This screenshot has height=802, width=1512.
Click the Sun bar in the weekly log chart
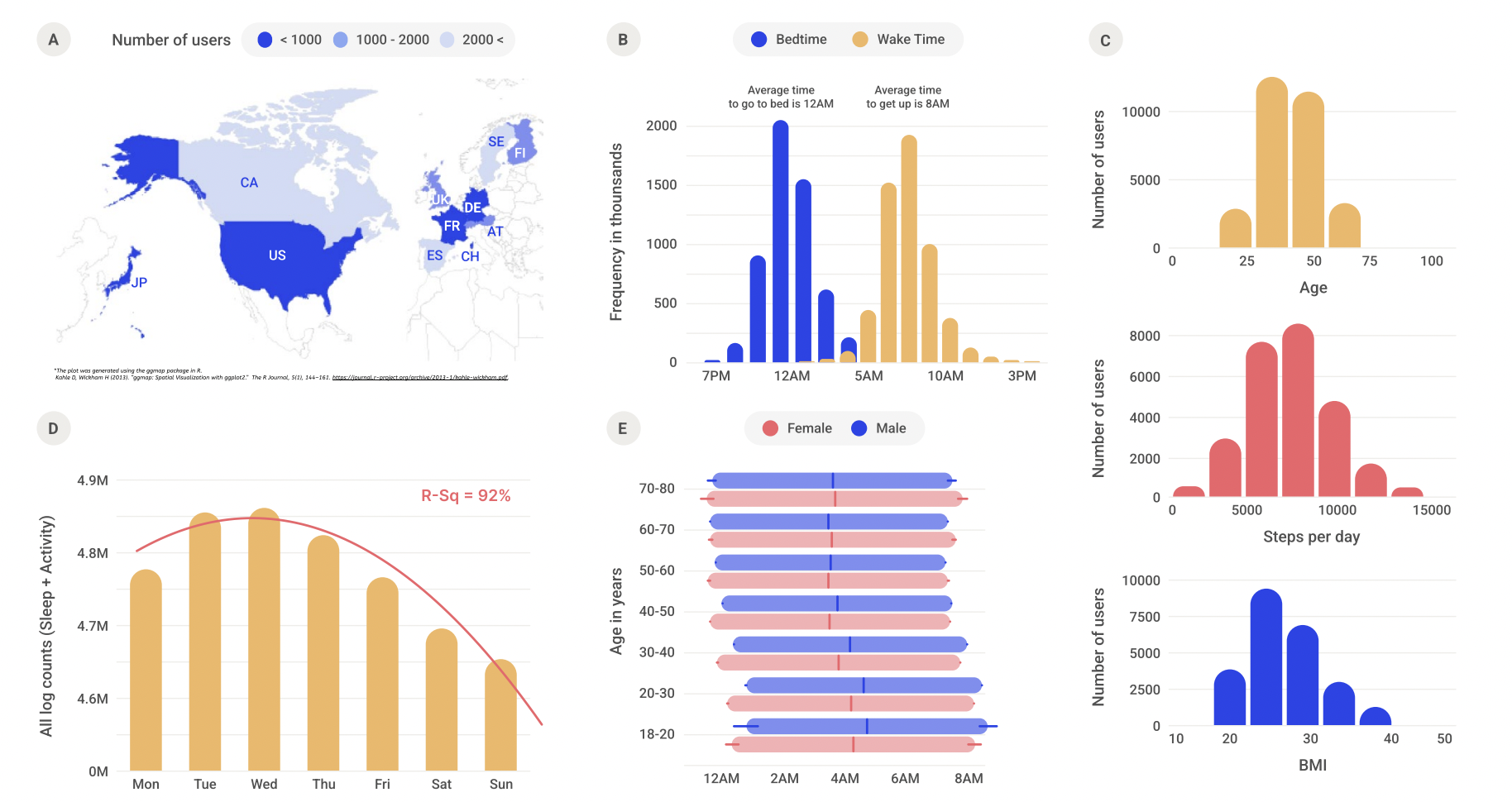(500, 715)
